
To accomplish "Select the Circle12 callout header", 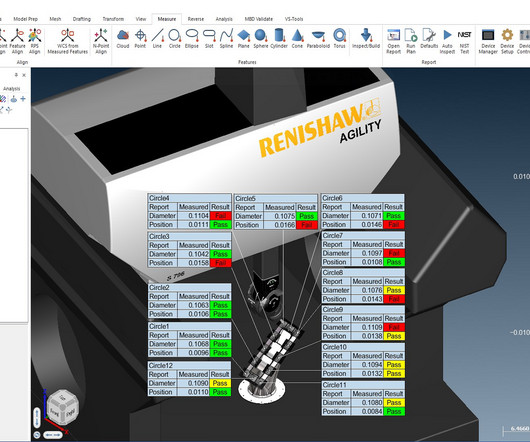I will point(189,366).
